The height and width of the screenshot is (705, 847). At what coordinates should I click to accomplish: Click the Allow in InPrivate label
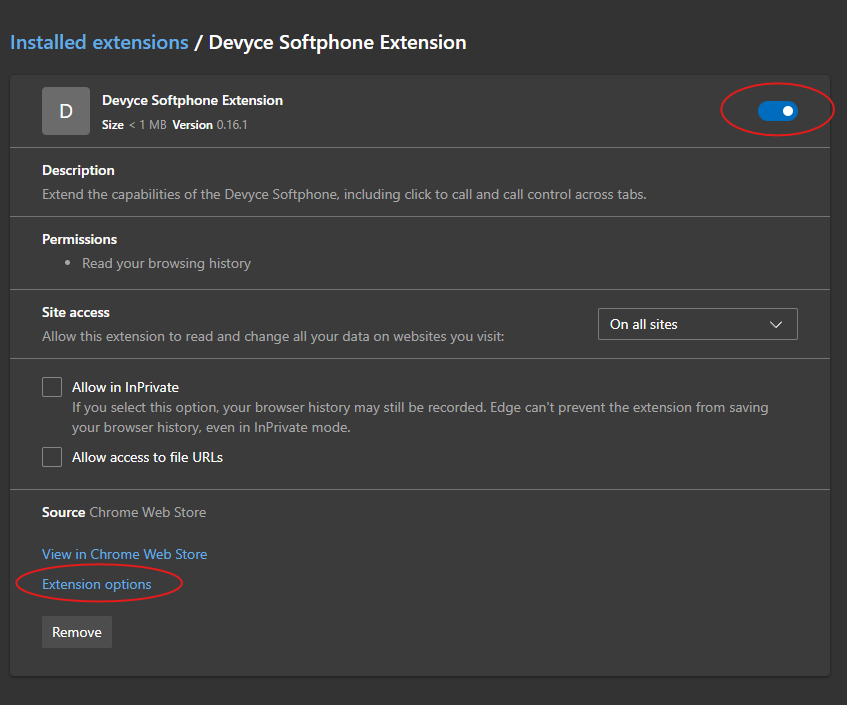(x=125, y=387)
